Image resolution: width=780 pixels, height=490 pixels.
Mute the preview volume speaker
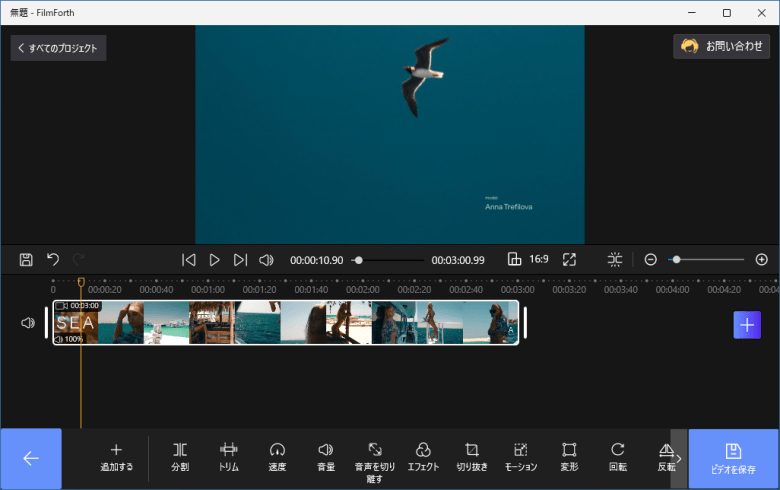tap(266, 260)
